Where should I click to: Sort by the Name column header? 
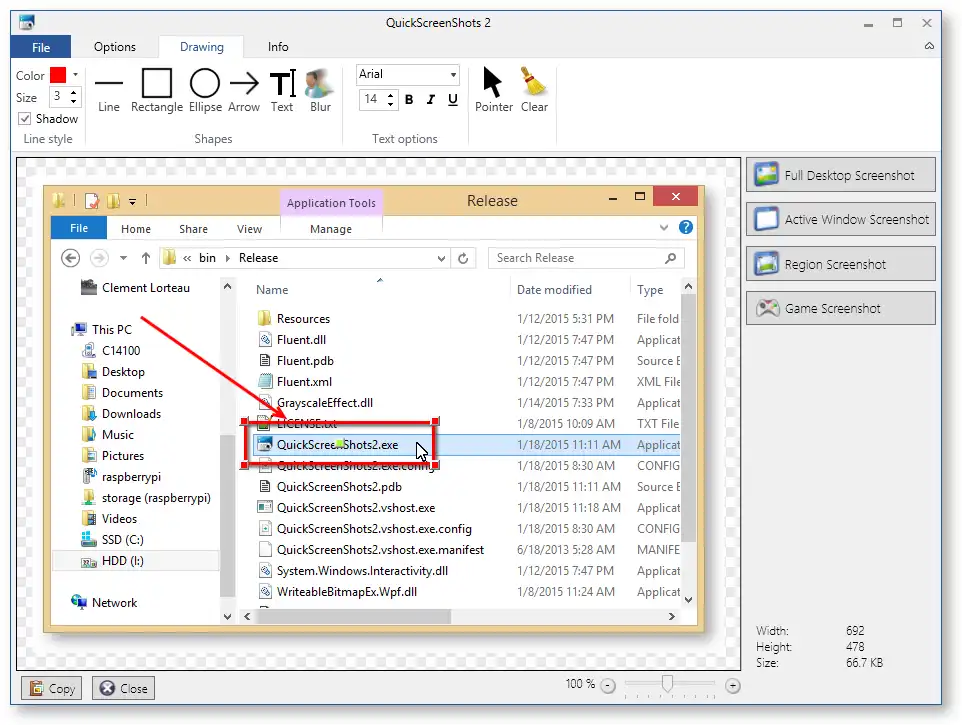pyautogui.click(x=272, y=290)
